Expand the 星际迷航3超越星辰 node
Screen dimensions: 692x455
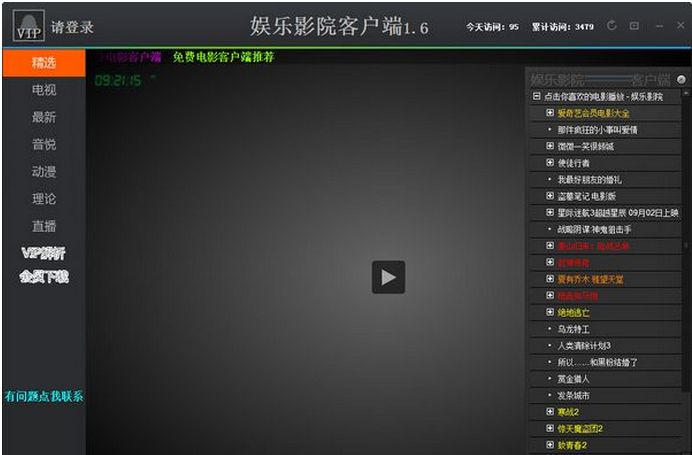[550, 213]
